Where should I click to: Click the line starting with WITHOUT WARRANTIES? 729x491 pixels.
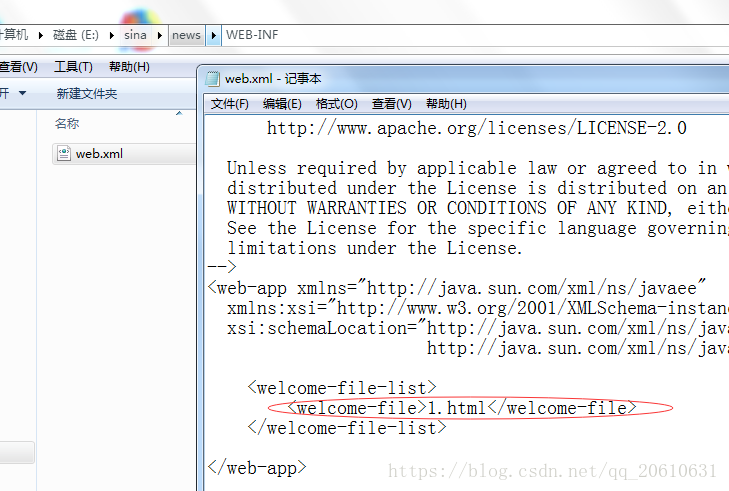(477, 208)
